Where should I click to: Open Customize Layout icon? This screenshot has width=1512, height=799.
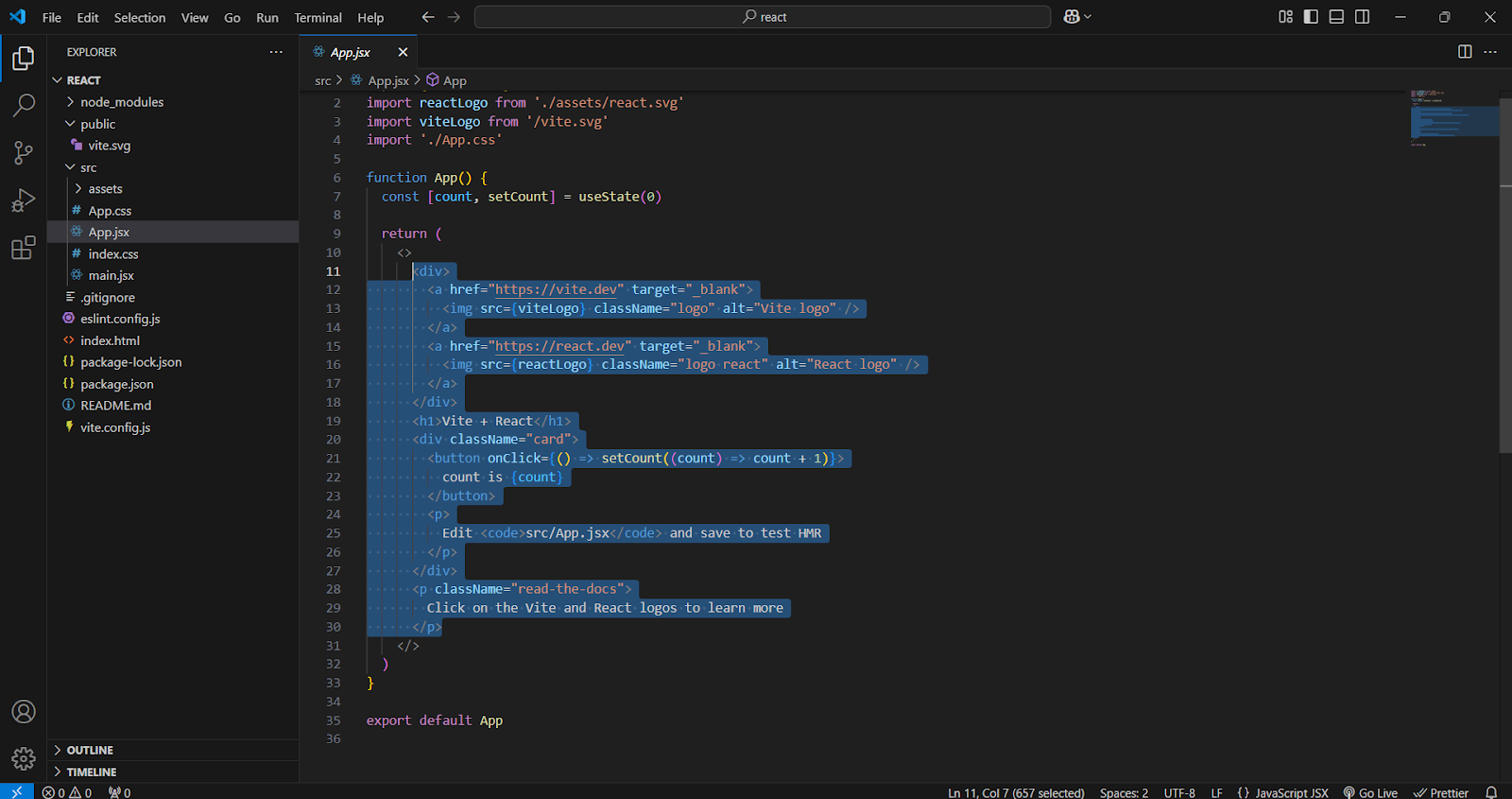(x=1285, y=17)
